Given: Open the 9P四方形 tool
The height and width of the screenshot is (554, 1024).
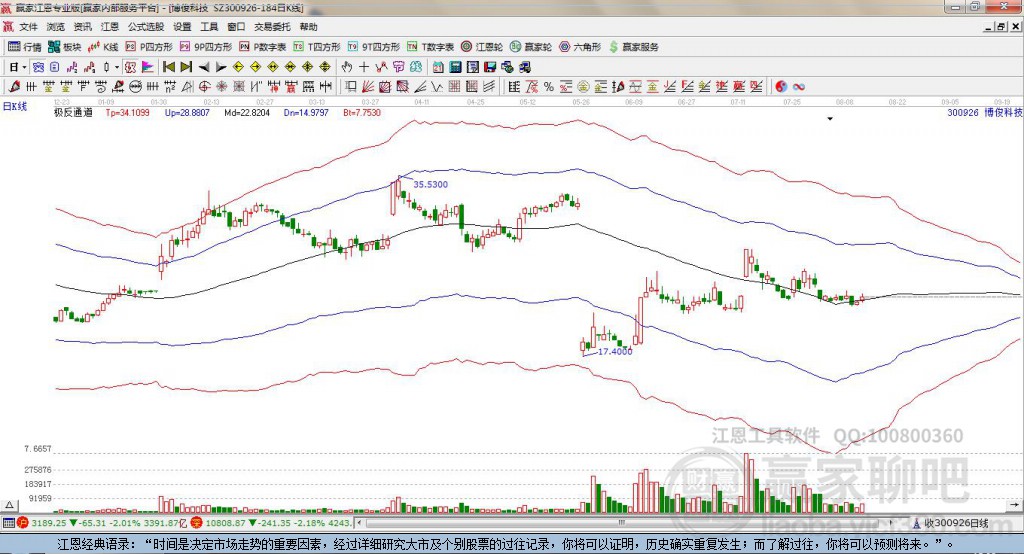Looking at the screenshot, I should point(206,47).
